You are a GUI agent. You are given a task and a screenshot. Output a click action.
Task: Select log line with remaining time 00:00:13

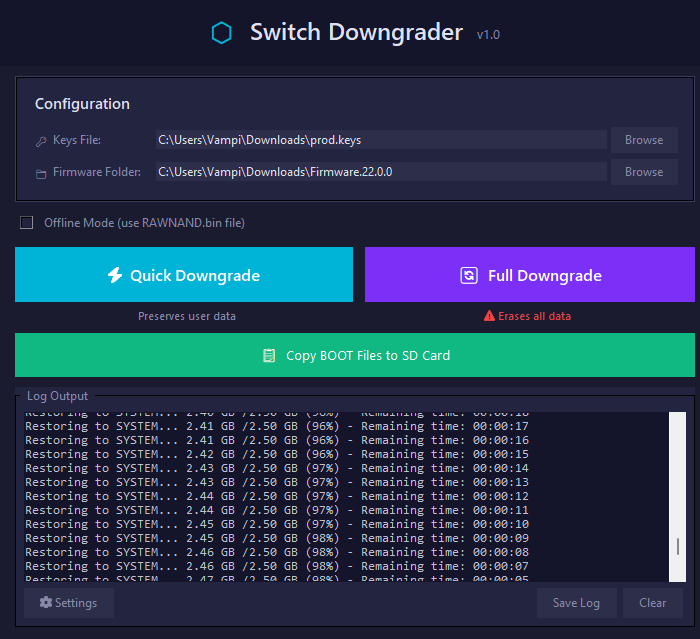pyautogui.click(x=277, y=482)
